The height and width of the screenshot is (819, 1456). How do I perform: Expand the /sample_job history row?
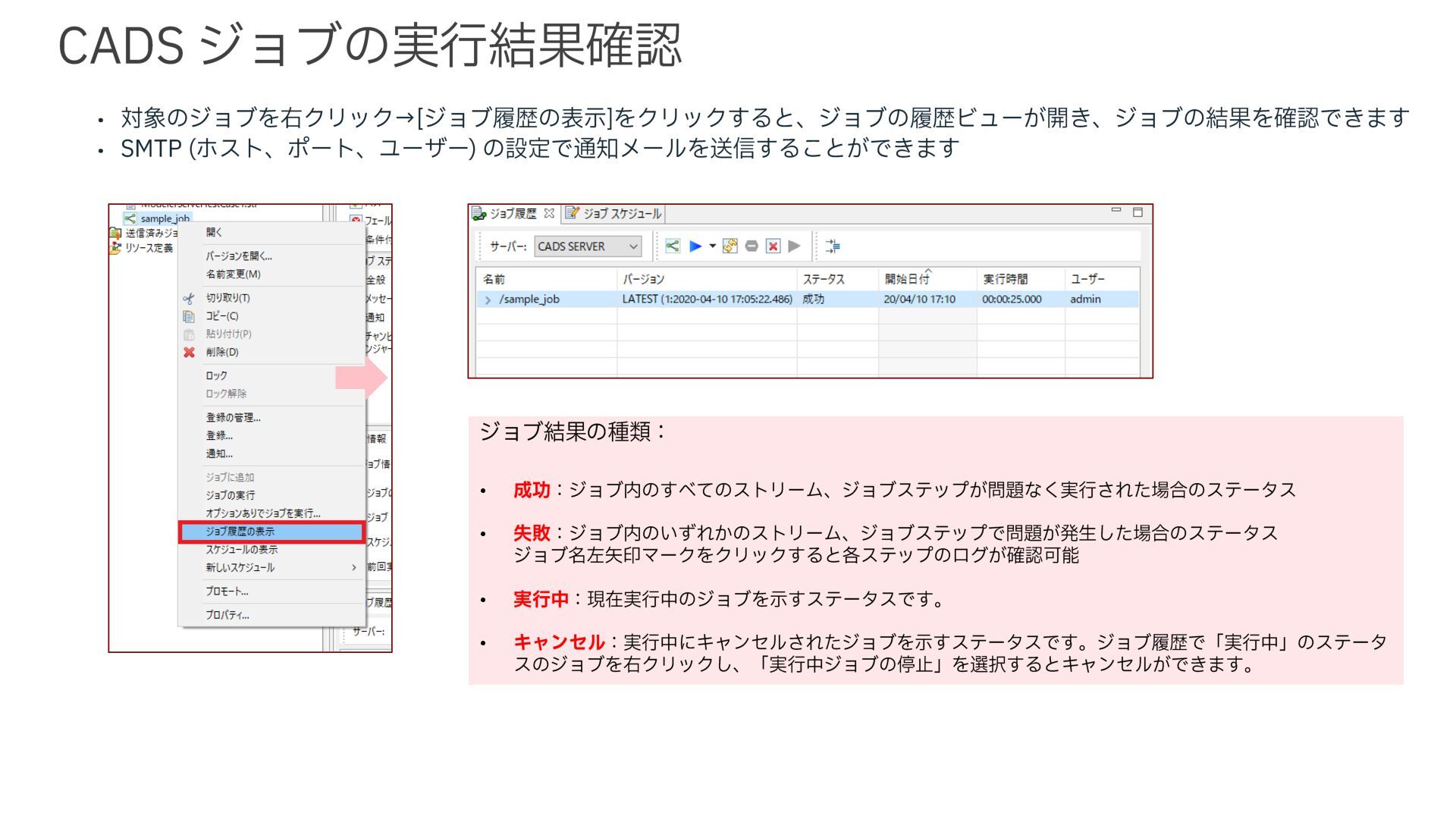tap(488, 300)
